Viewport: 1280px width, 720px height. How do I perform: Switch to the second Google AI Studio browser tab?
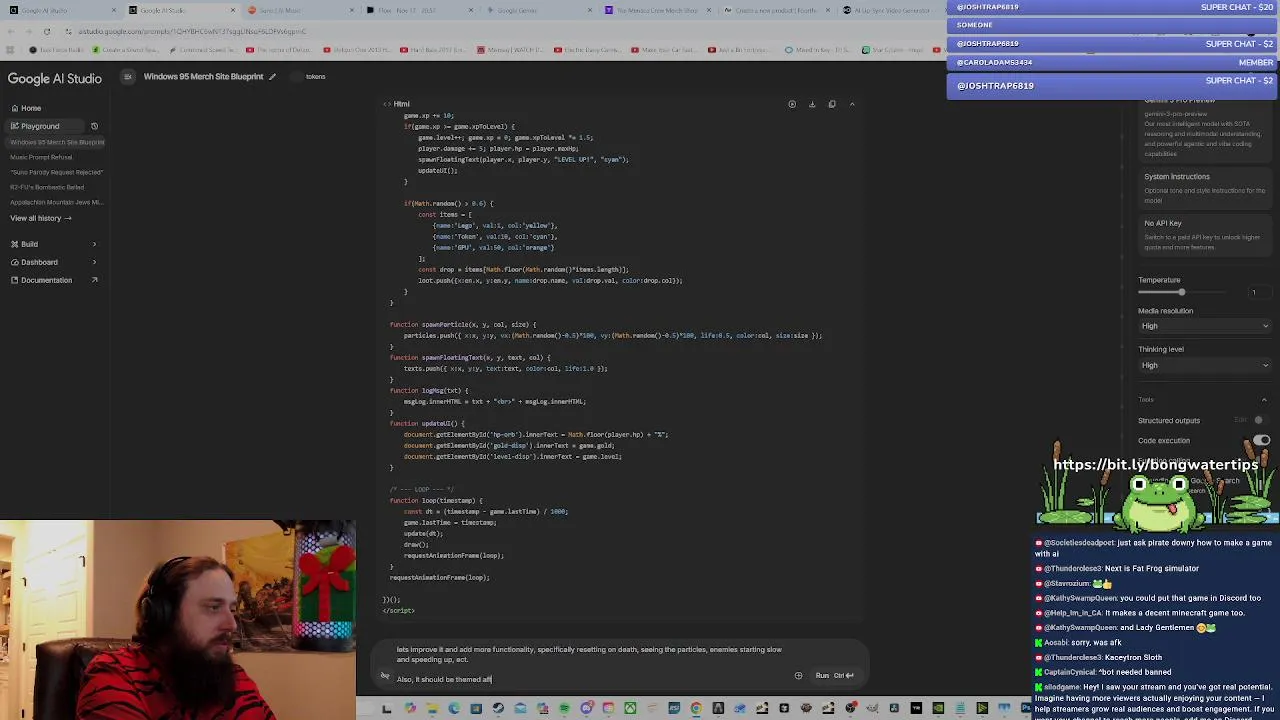pyautogui.click(x=180, y=11)
